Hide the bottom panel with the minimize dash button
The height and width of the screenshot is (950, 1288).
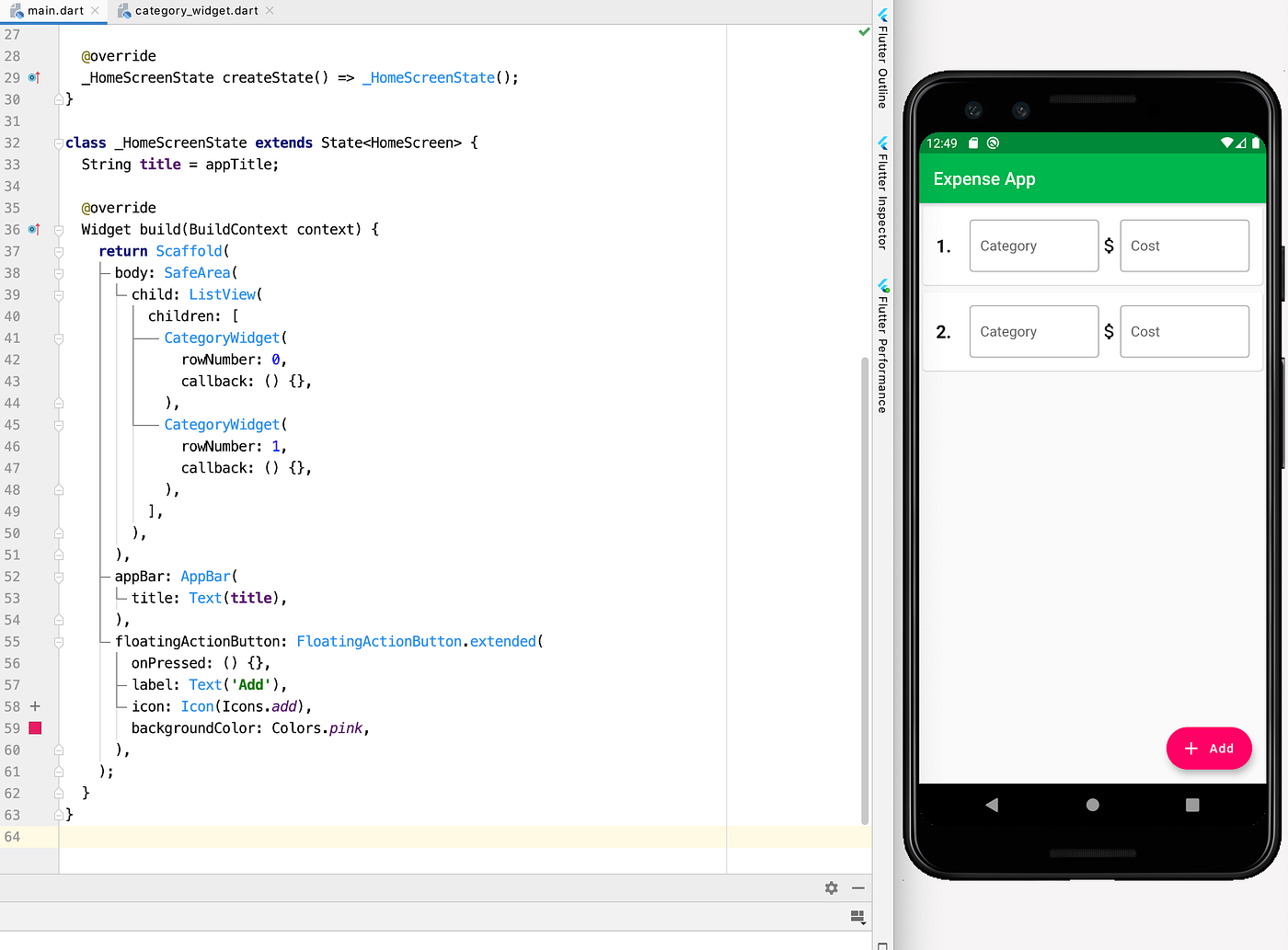[x=858, y=887]
